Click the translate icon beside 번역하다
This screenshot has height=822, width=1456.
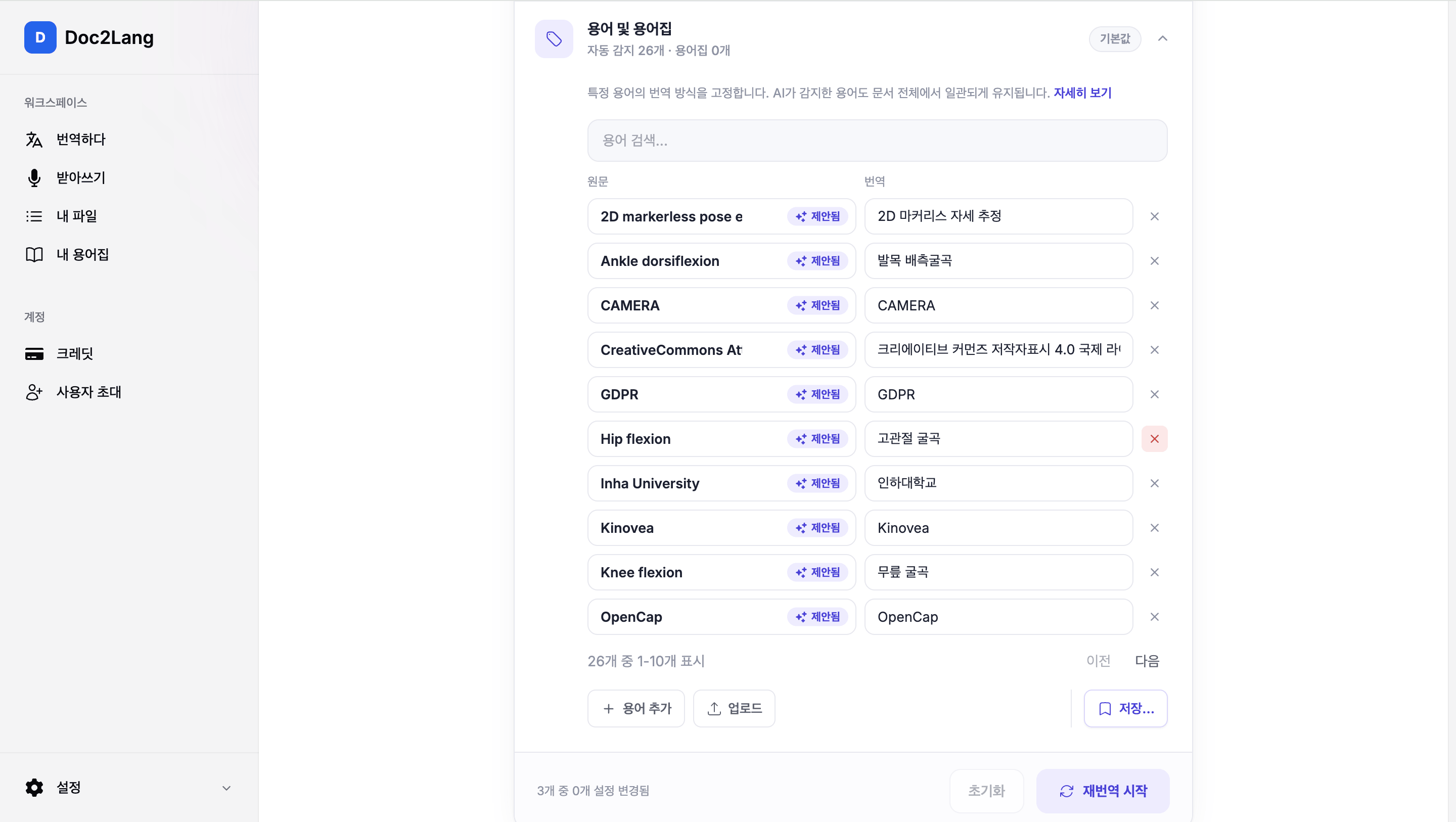tap(34, 139)
